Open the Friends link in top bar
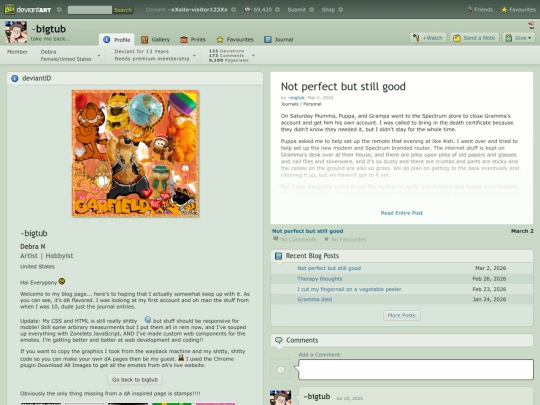The image size is (540, 405). pos(480,10)
